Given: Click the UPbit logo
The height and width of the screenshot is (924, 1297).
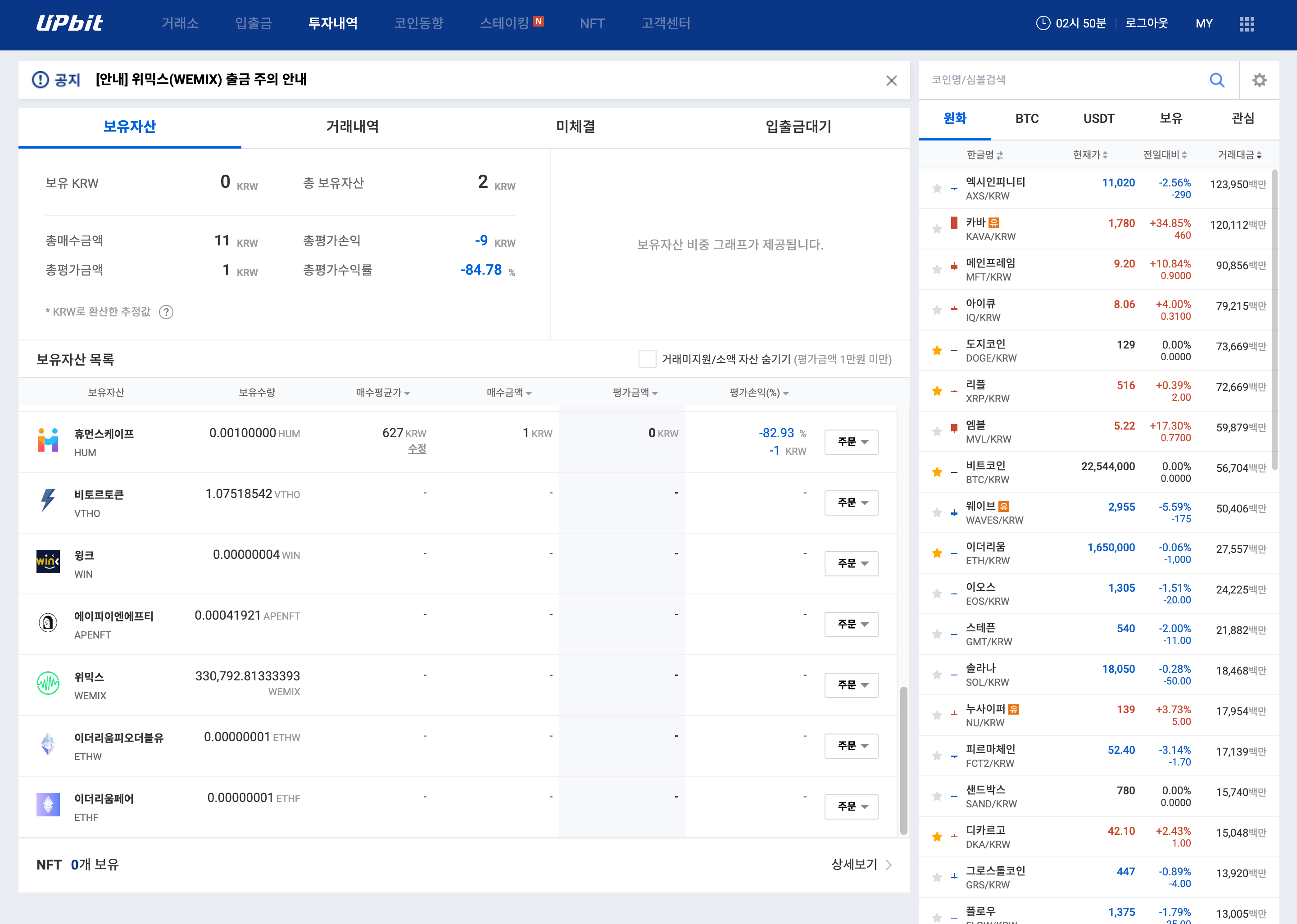Looking at the screenshot, I should coord(69,23).
